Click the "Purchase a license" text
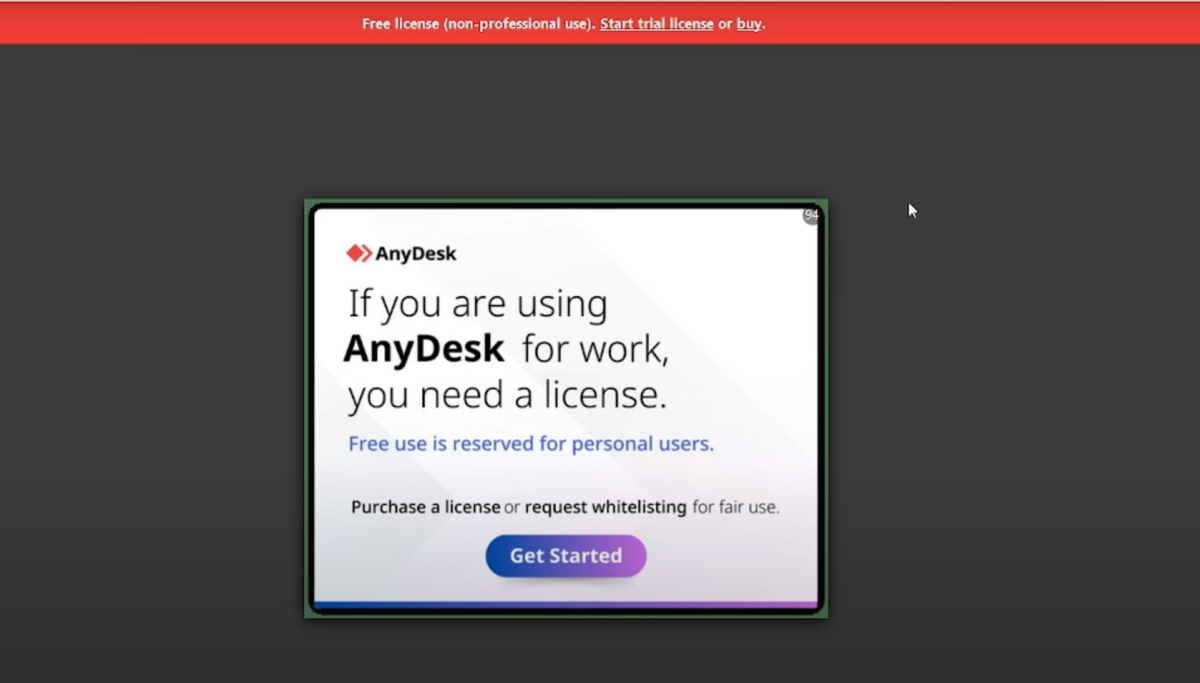The height and width of the screenshot is (683, 1200). point(426,507)
